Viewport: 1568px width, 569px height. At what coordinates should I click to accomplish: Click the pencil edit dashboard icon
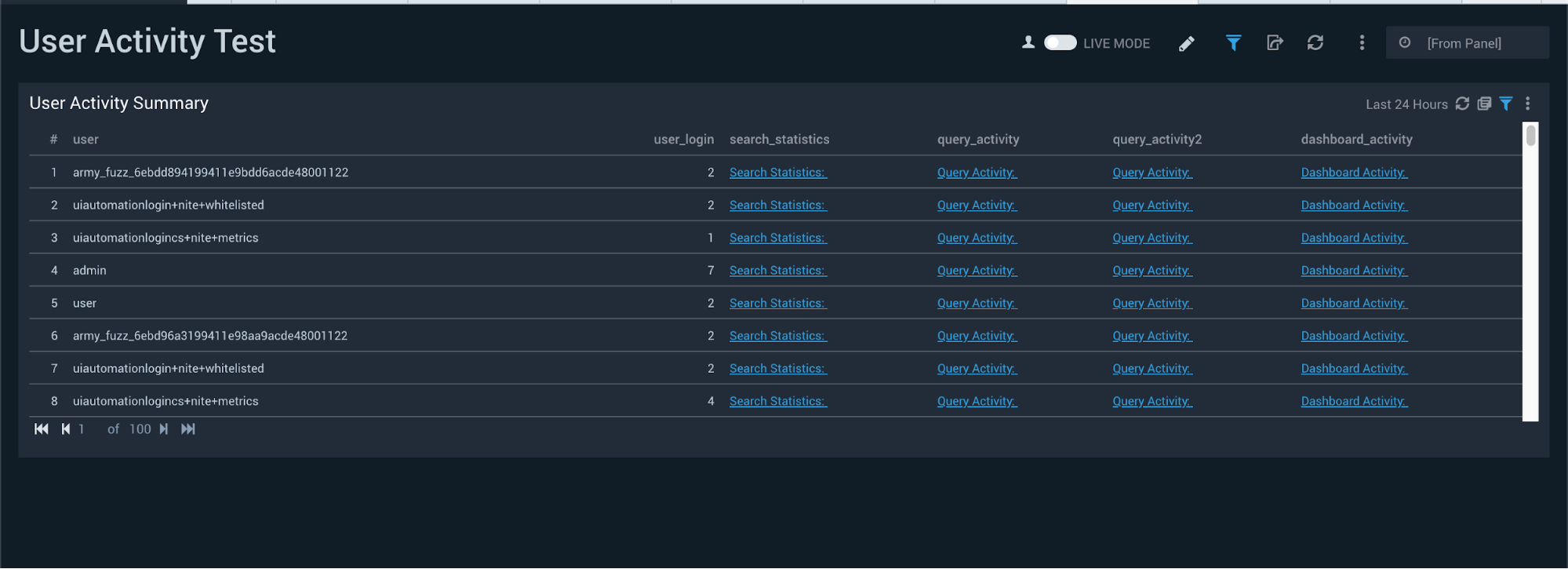pyautogui.click(x=1186, y=44)
